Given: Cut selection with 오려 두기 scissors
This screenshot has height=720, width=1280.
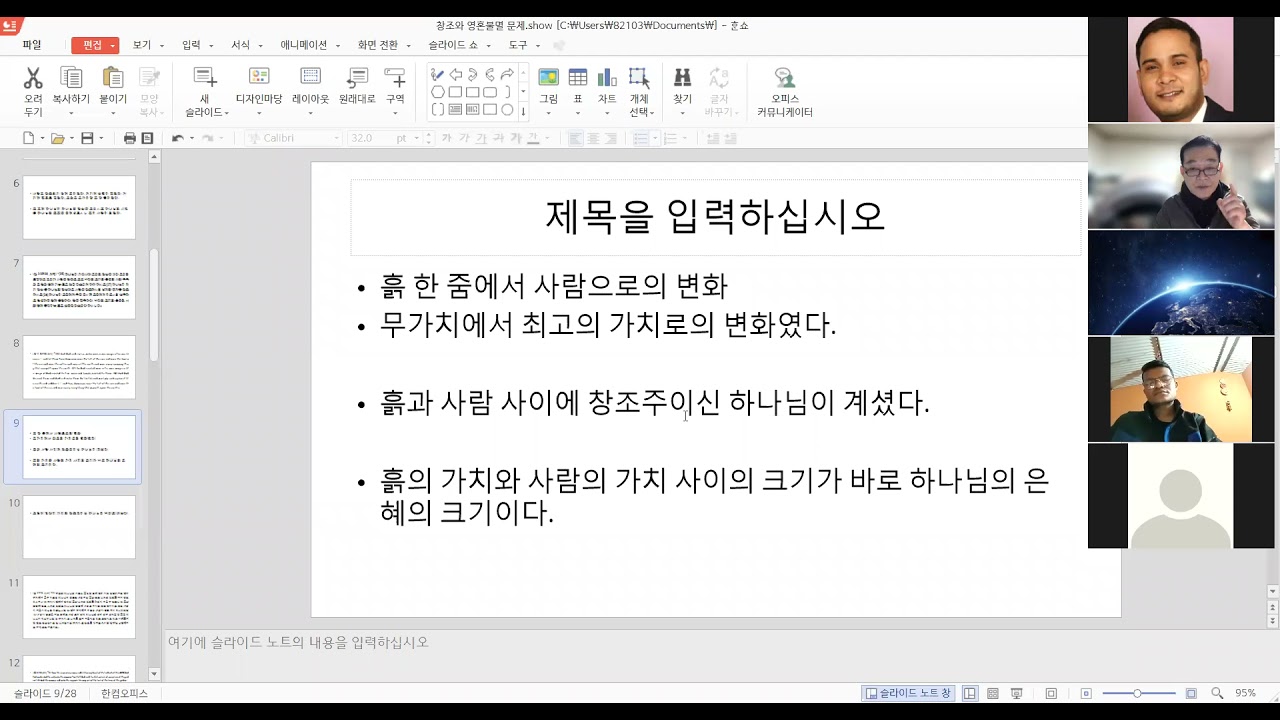Looking at the screenshot, I should [33, 92].
